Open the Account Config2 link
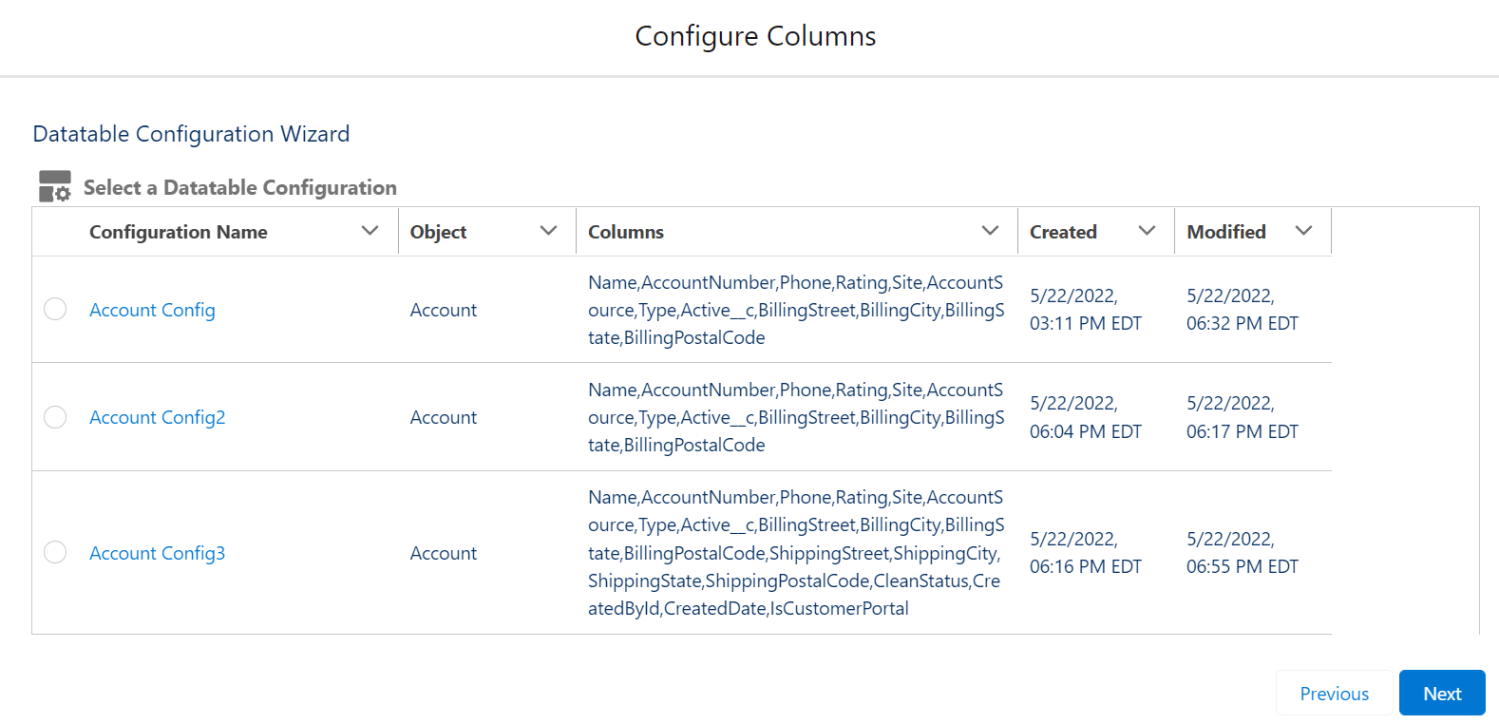 (x=157, y=417)
